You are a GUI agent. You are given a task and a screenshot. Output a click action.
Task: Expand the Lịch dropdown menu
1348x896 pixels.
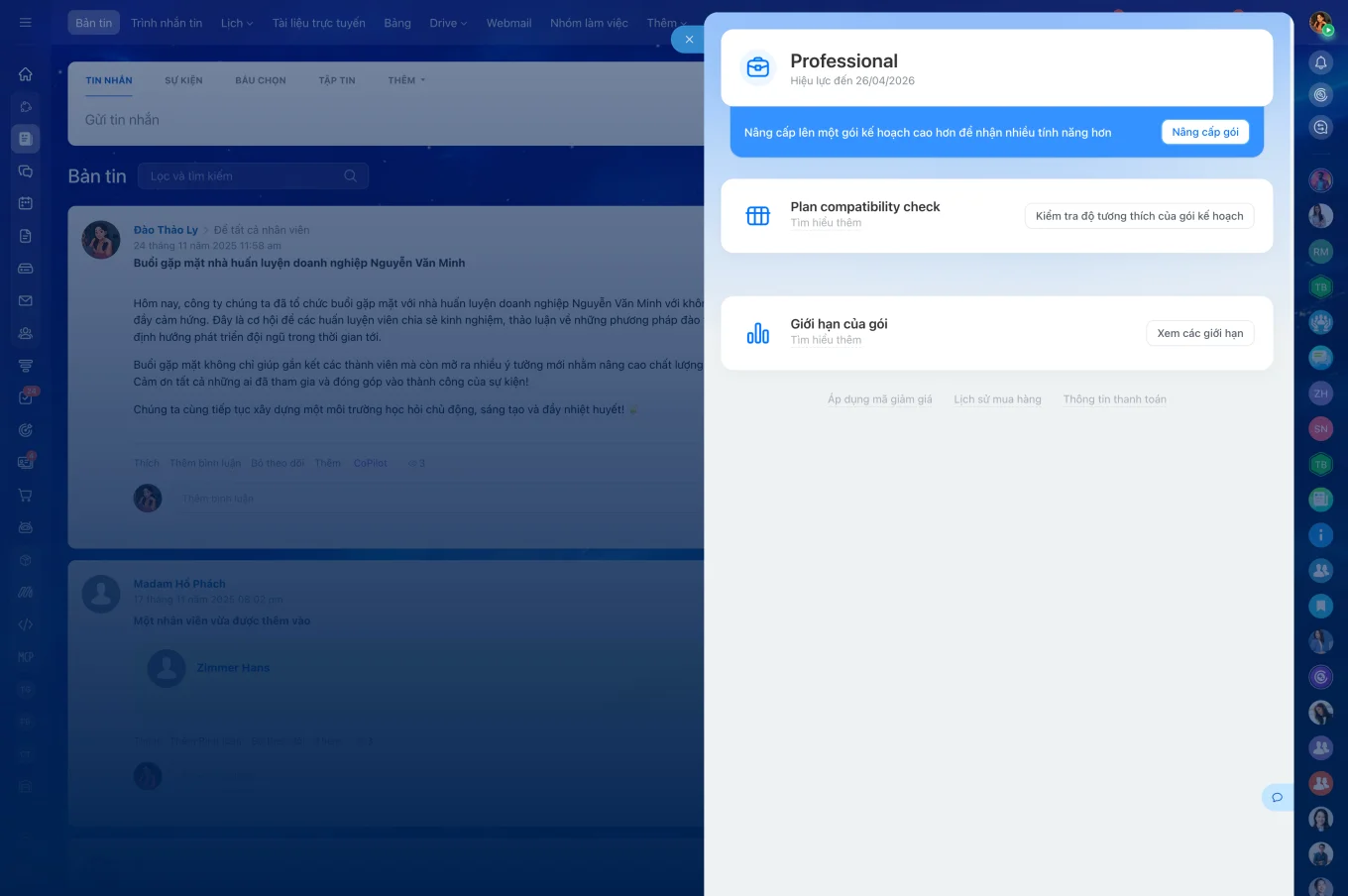(x=237, y=23)
